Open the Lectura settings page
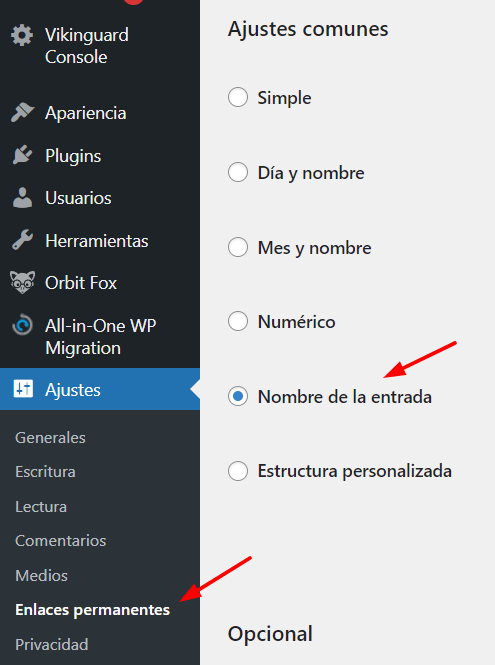 point(41,506)
